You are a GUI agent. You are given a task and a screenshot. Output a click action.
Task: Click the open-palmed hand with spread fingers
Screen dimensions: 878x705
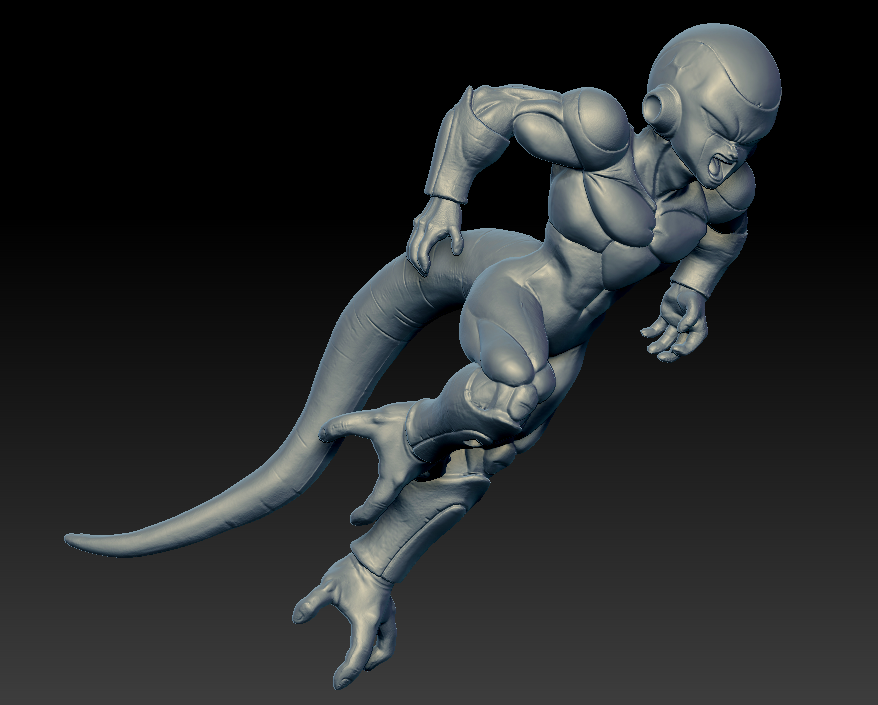[676, 328]
